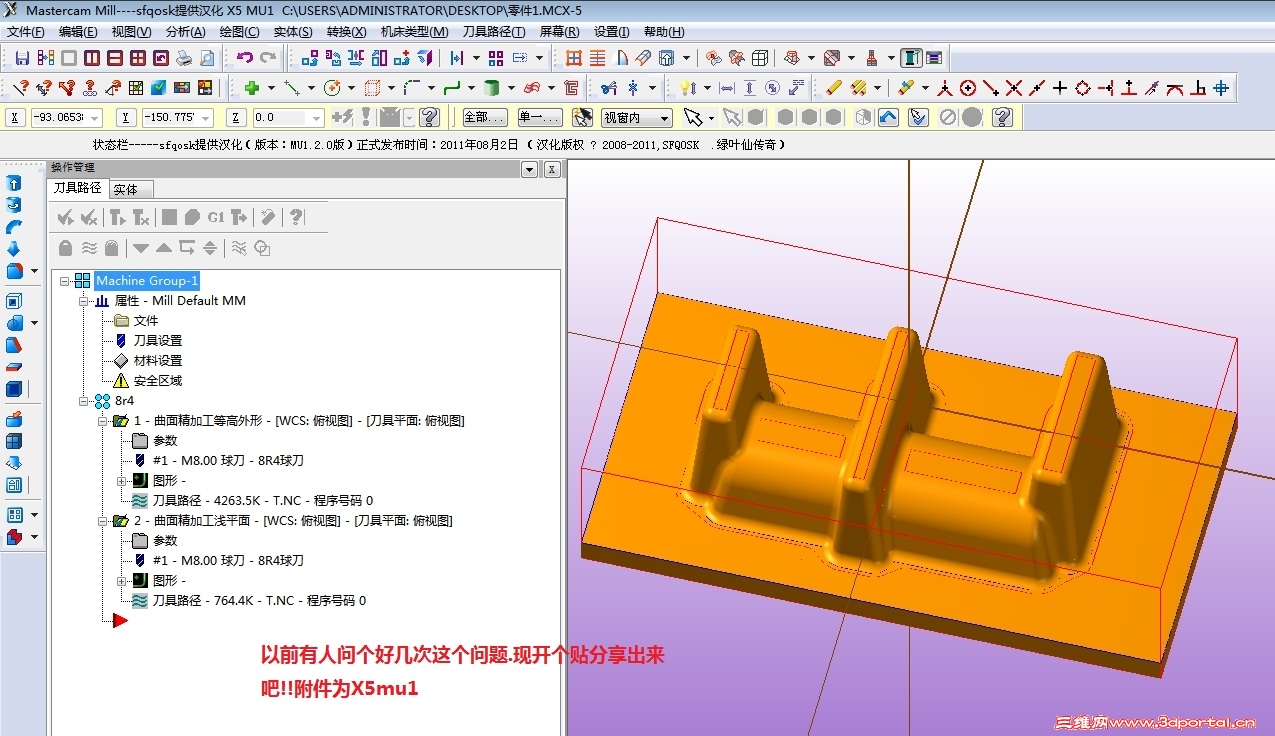Click the Analyze entity question-mark icon

point(19,88)
